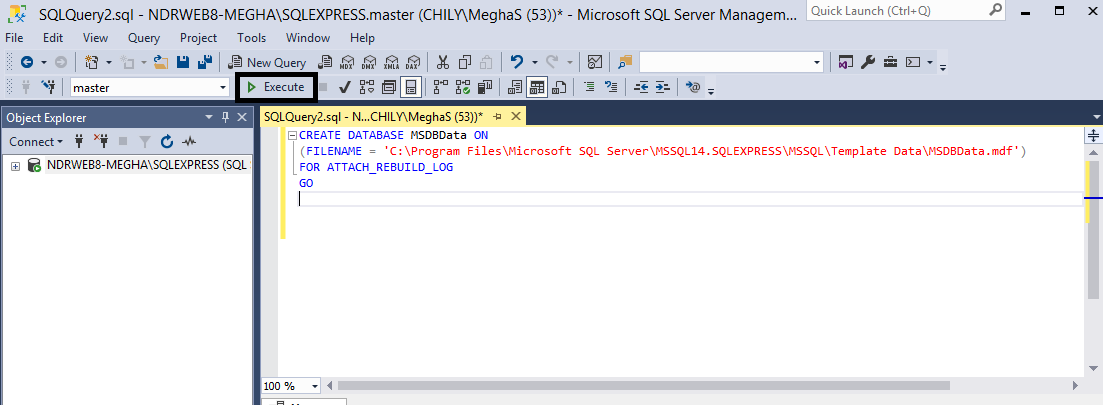
Task: Click the horizontal scrollbar in the editor
Action: [x=644, y=385]
